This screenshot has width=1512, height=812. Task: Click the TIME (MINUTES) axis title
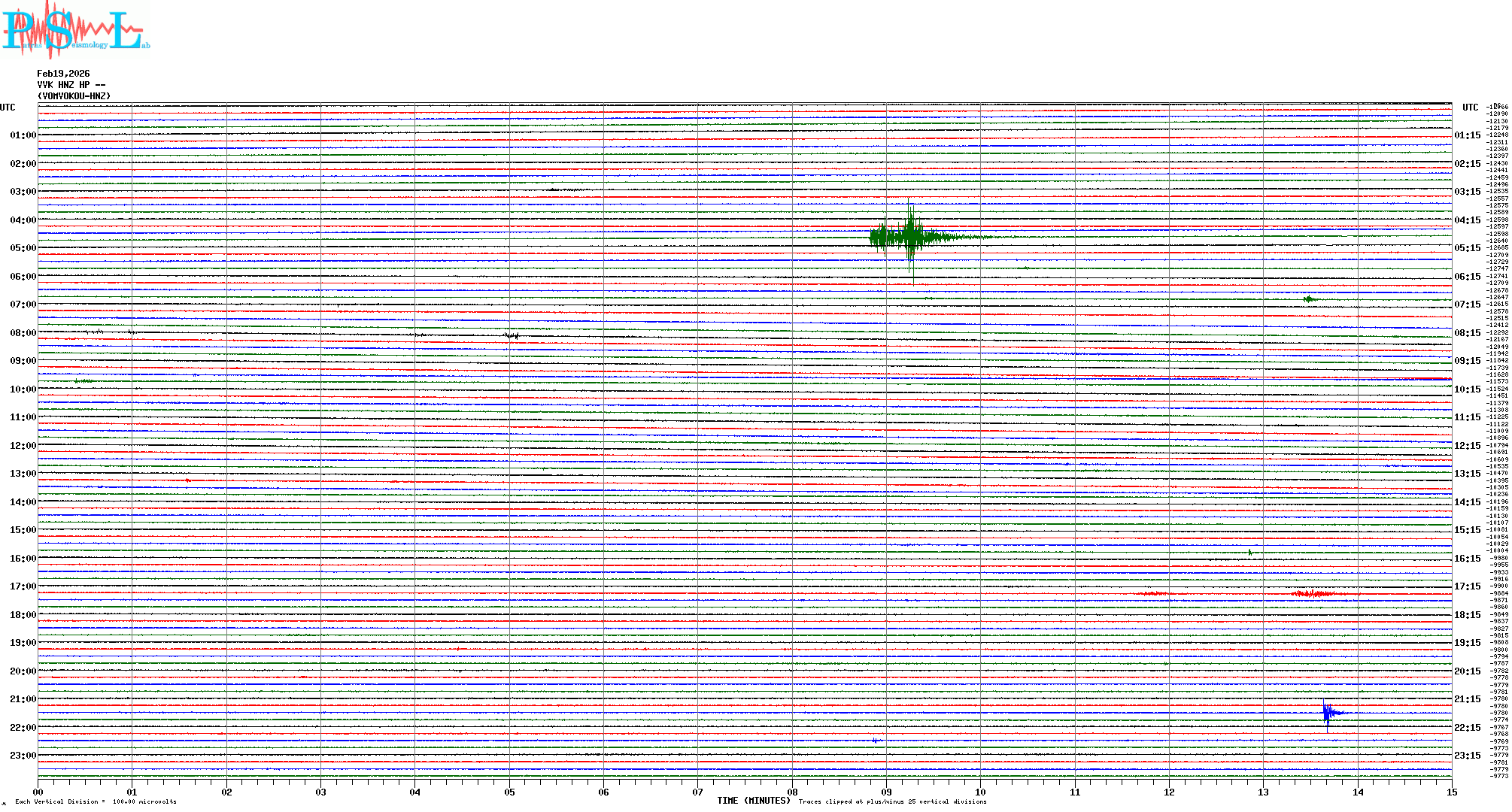753,801
